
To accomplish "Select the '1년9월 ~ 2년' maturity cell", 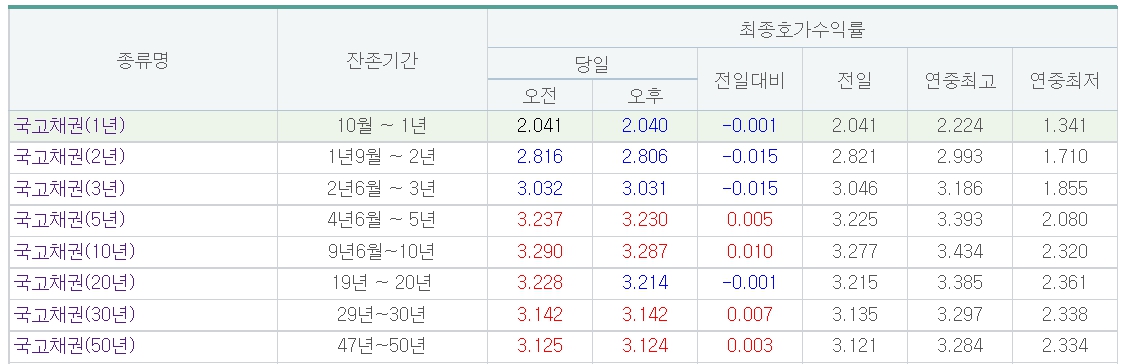I will click(x=382, y=156).
